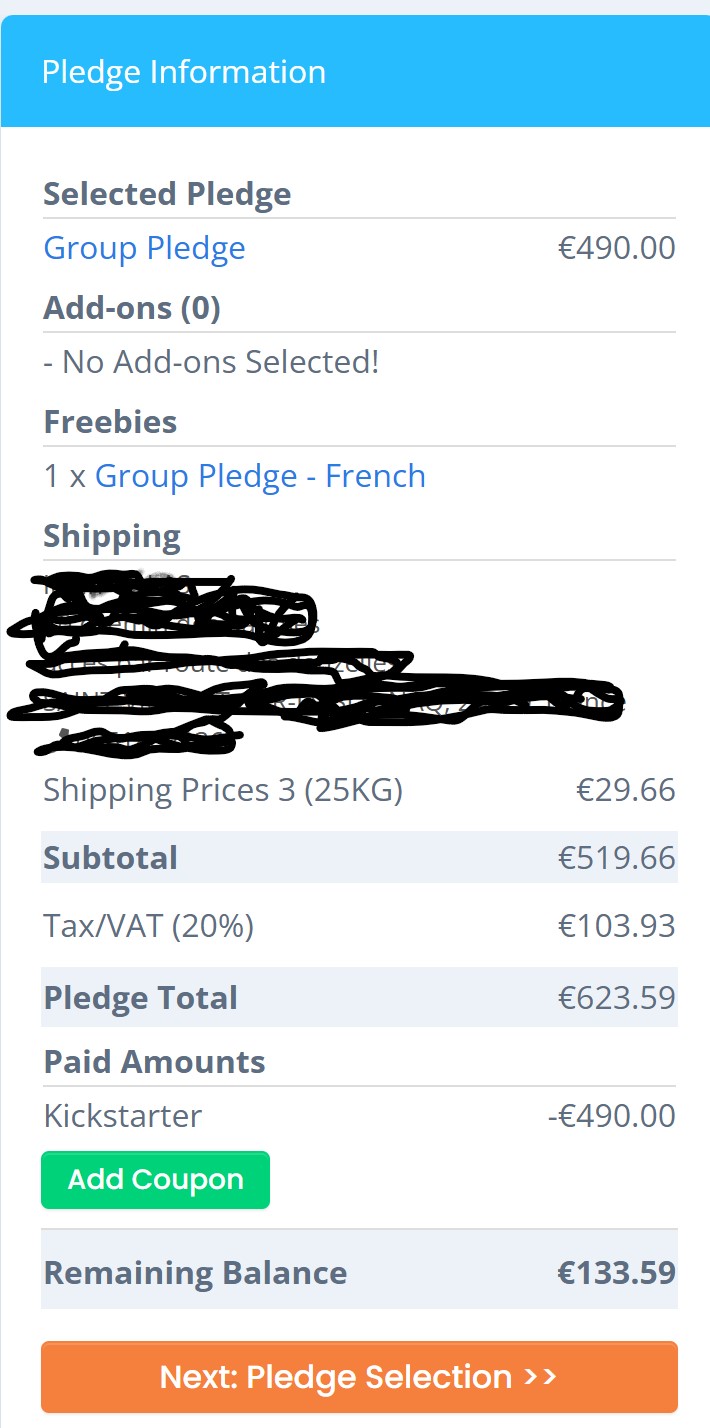The image size is (710, 1428).
Task: Select the Freebies section heading
Action: pos(110,422)
